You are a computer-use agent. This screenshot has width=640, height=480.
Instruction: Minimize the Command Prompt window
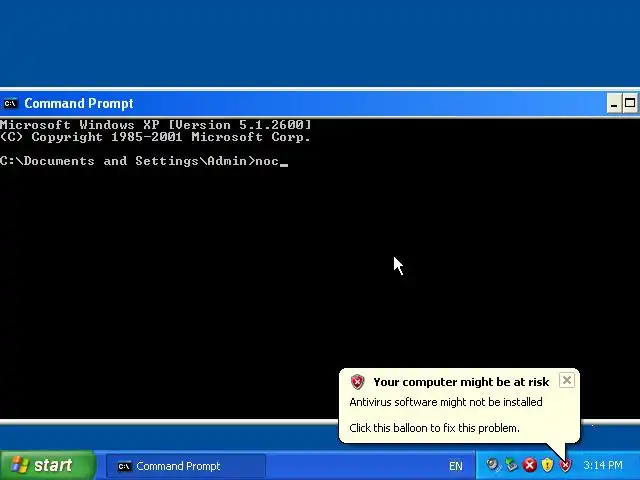tap(613, 104)
